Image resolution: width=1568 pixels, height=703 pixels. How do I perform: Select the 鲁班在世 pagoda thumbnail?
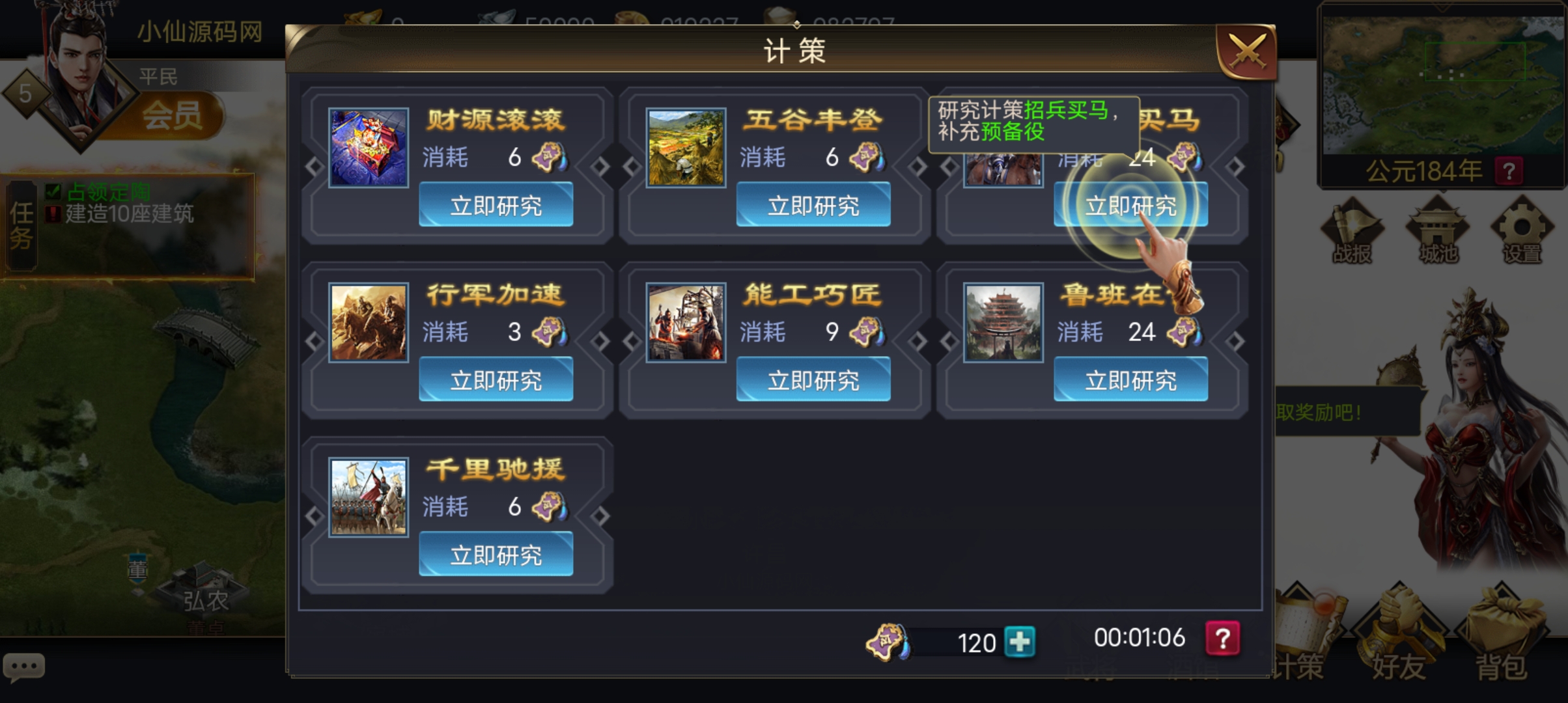click(x=1003, y=322)
